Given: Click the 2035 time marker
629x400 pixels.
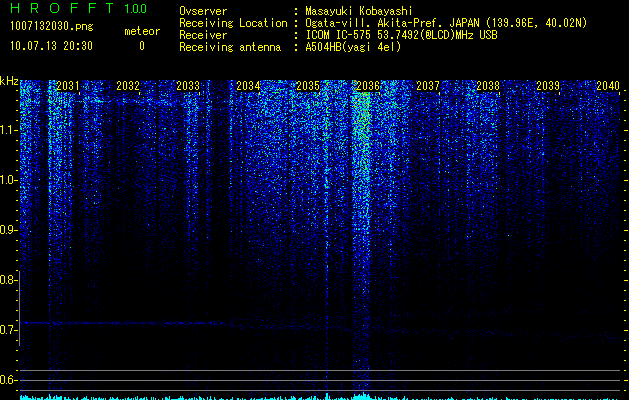Looking at the screenshot, I should click(x=308, y=86).
